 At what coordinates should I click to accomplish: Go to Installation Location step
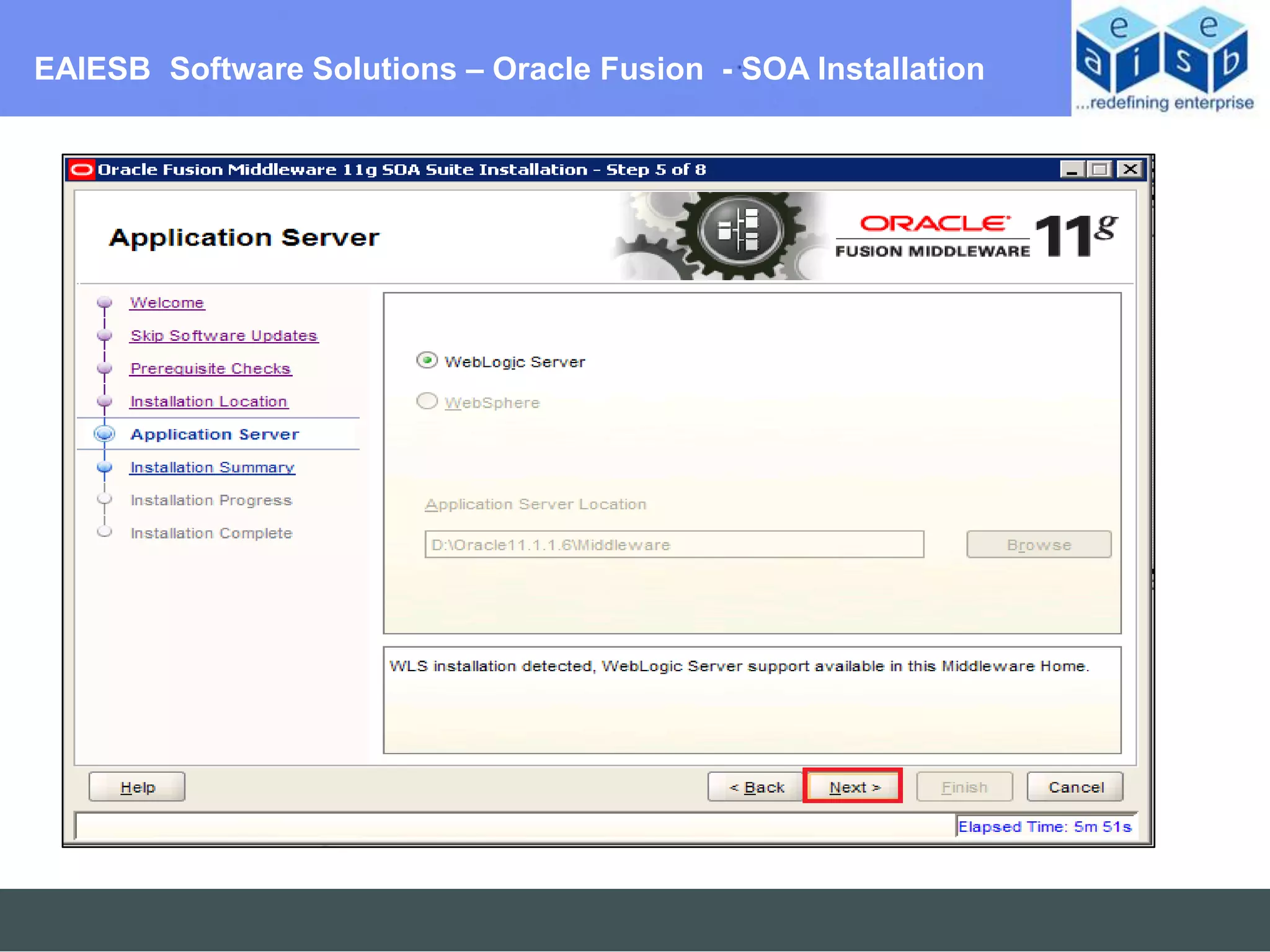(x=209, y=401)
